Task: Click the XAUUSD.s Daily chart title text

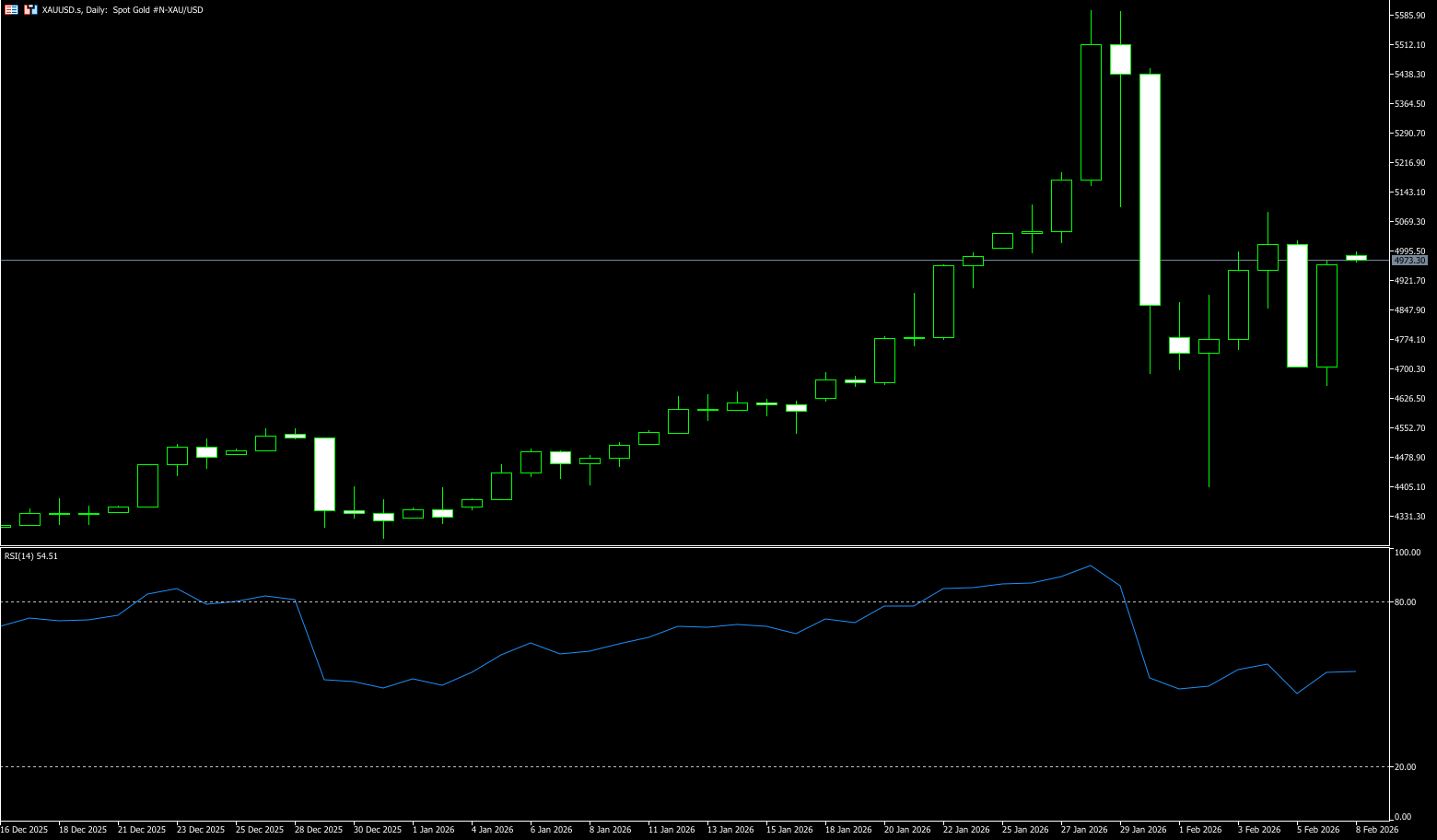Action: (x=123, y=10)
